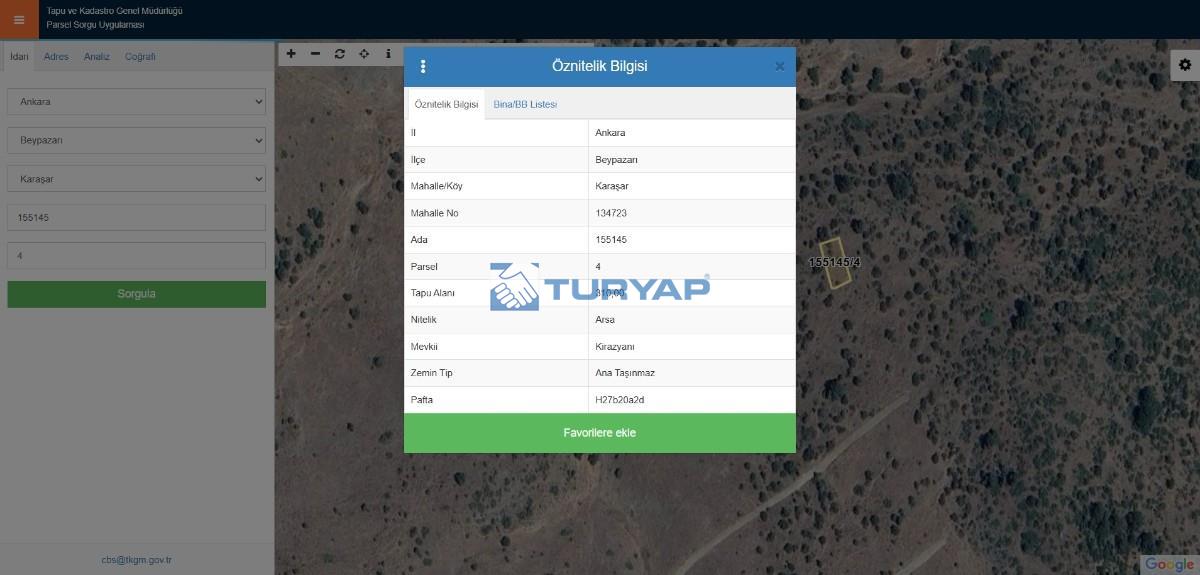Go to the Coğrafi tab
The image size is (1200, 575).
pos(140,57)
